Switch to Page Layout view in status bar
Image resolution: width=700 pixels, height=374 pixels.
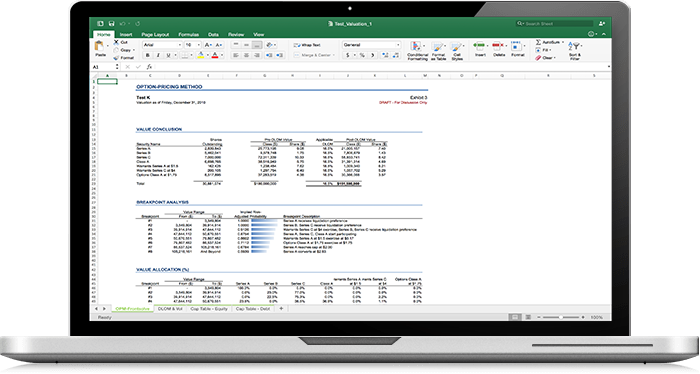coord(528,317)
